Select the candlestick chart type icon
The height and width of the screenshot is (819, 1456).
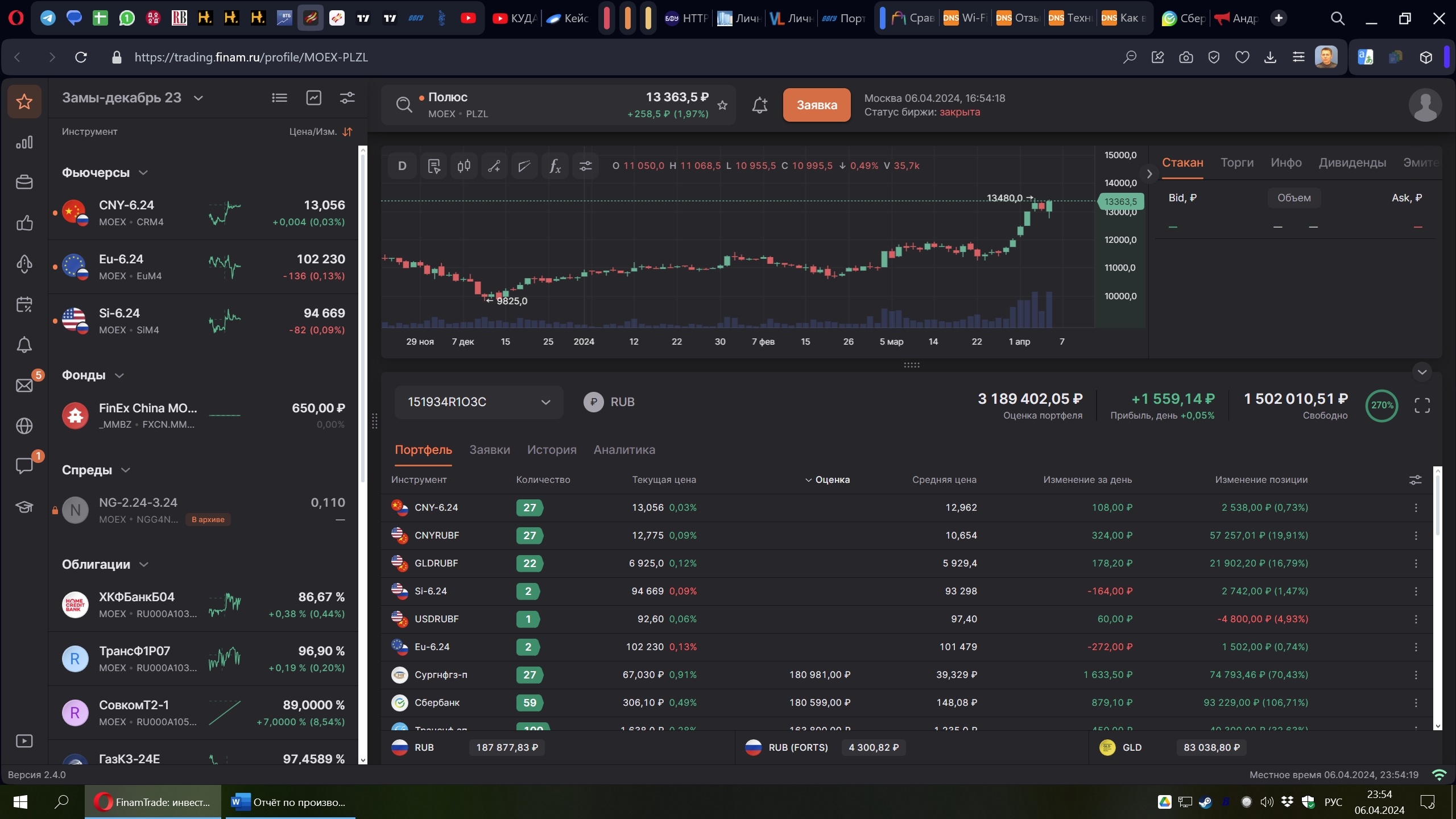[464, 166]
